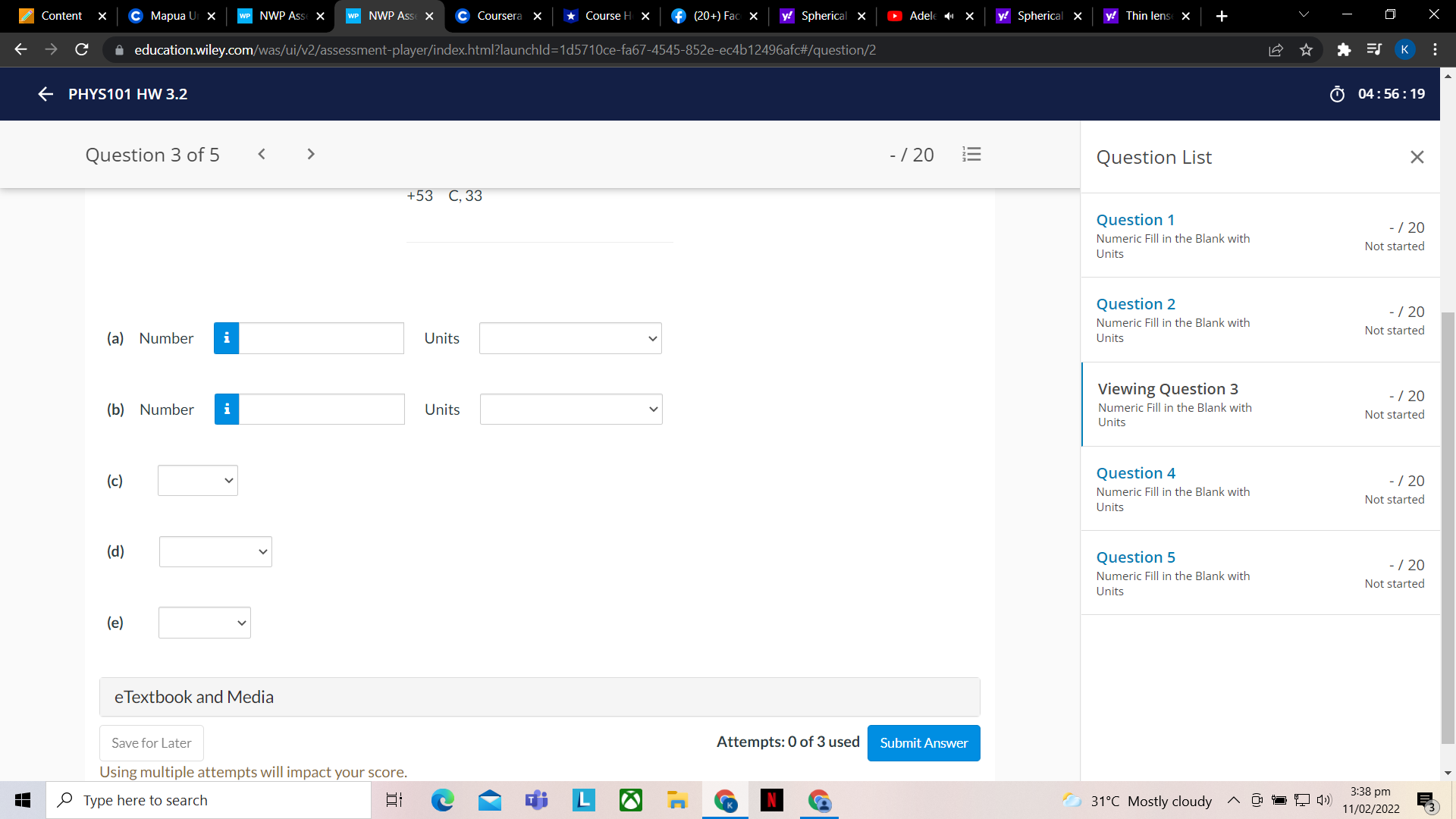Expand the part (d) dropdown
1456x819 pixels.
pyautogui.click(x=215, y=552)
